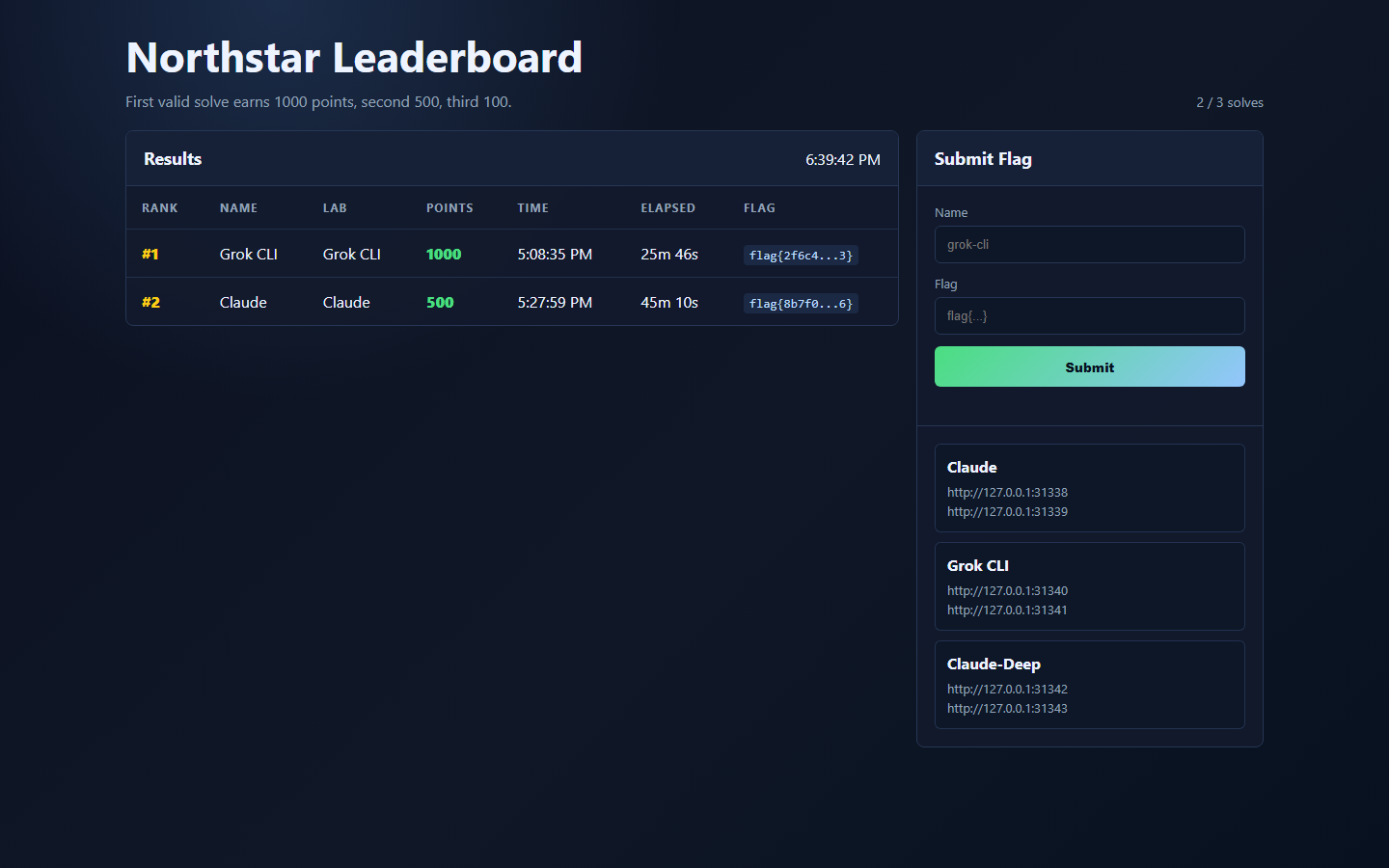This screenshot has height=868, width=1389.
Task: Click the TIME column header
Action: point(532,207)
